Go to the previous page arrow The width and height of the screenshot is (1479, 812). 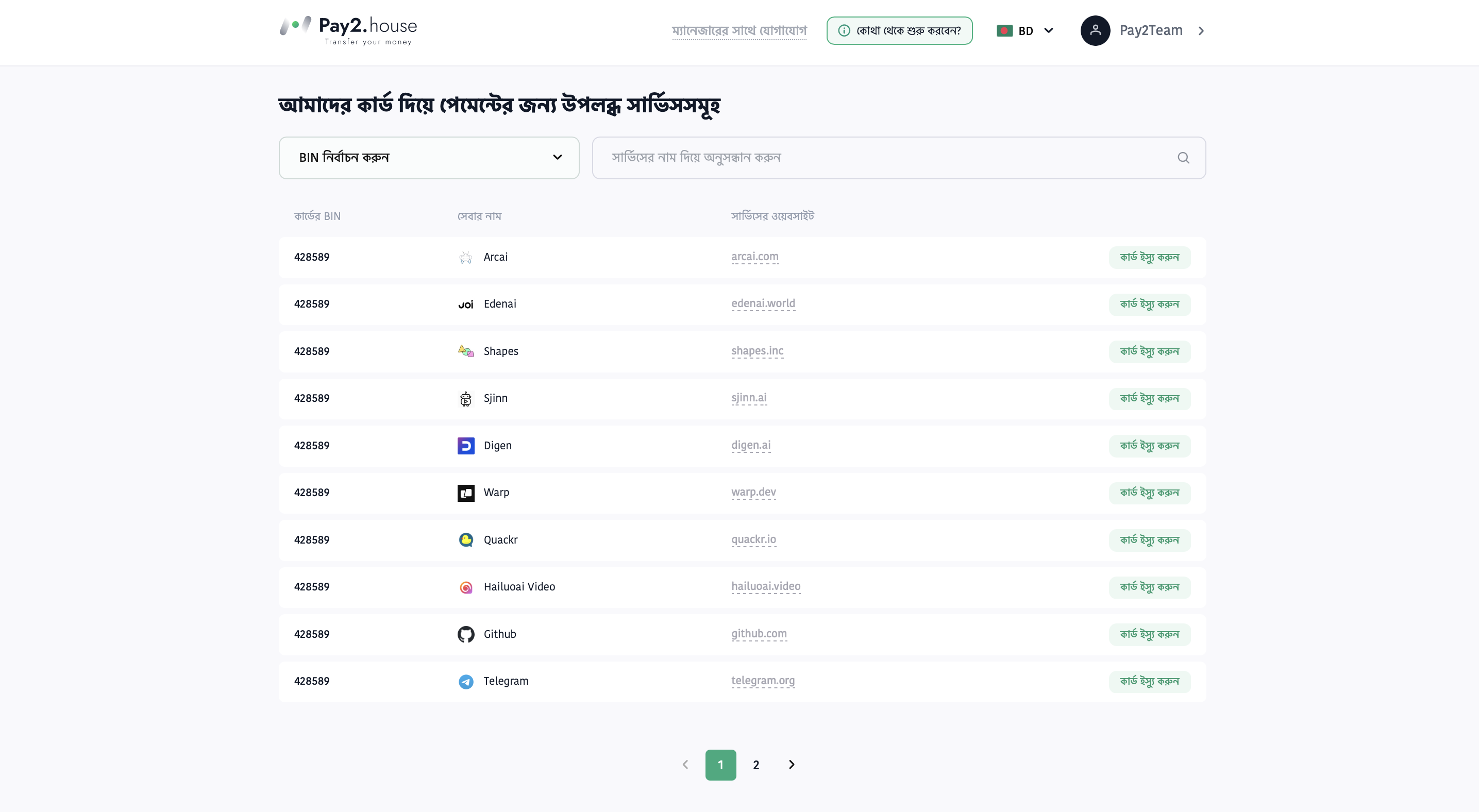pos(685,765)
